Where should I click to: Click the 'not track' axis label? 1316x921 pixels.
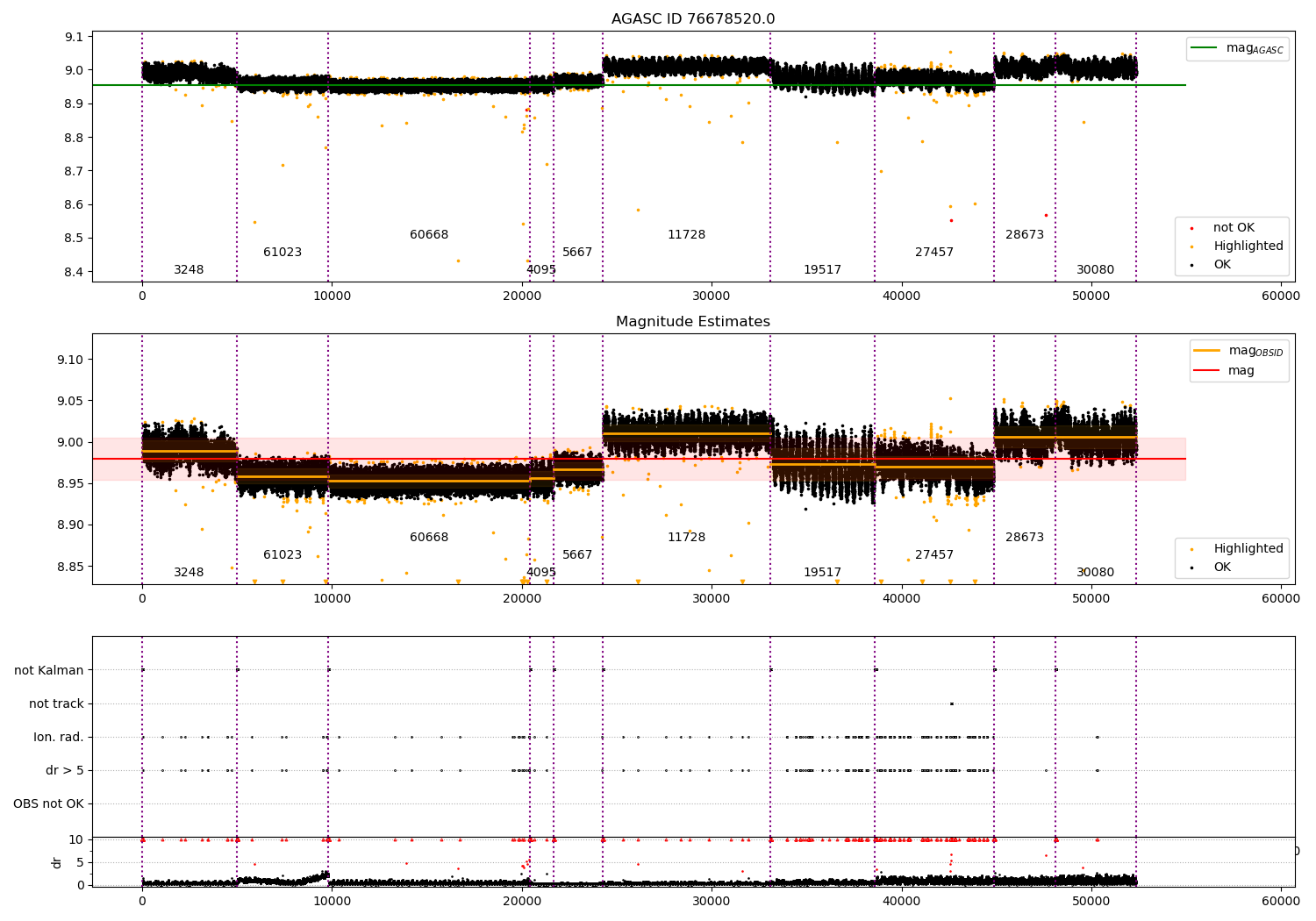click(56, 704)
